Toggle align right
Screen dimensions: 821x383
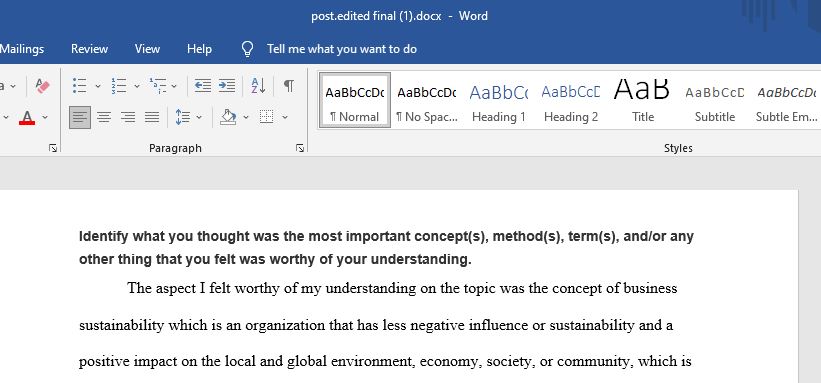click(x=128, y=117)
